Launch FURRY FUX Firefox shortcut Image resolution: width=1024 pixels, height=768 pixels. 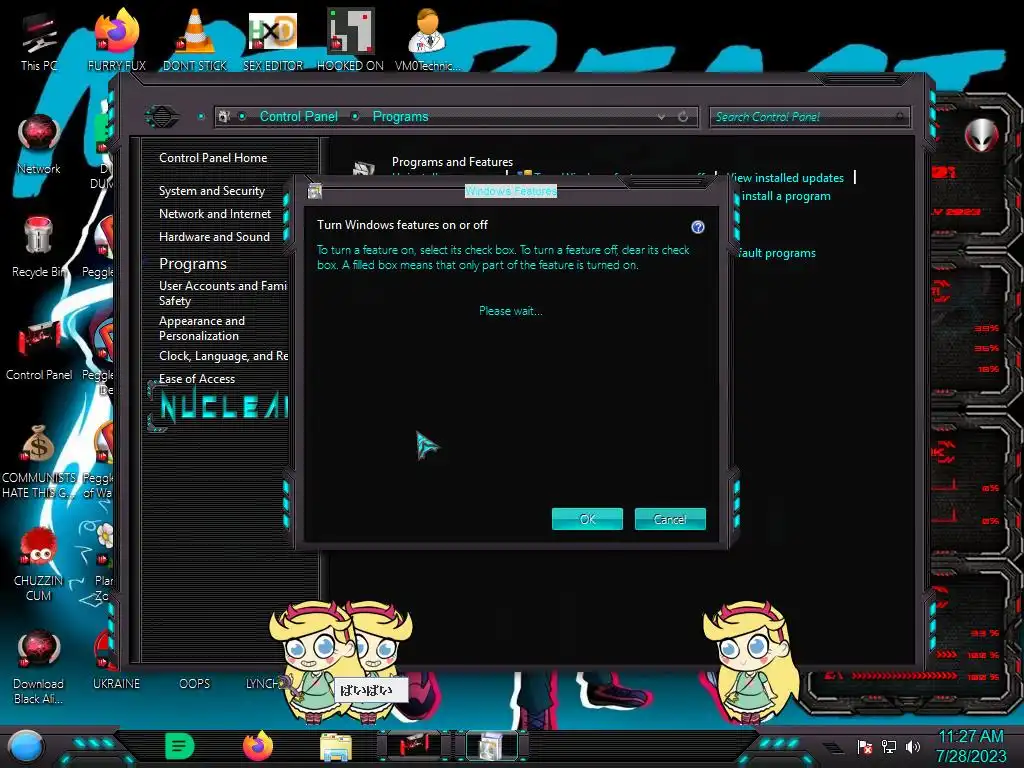[x=117, y=40]
